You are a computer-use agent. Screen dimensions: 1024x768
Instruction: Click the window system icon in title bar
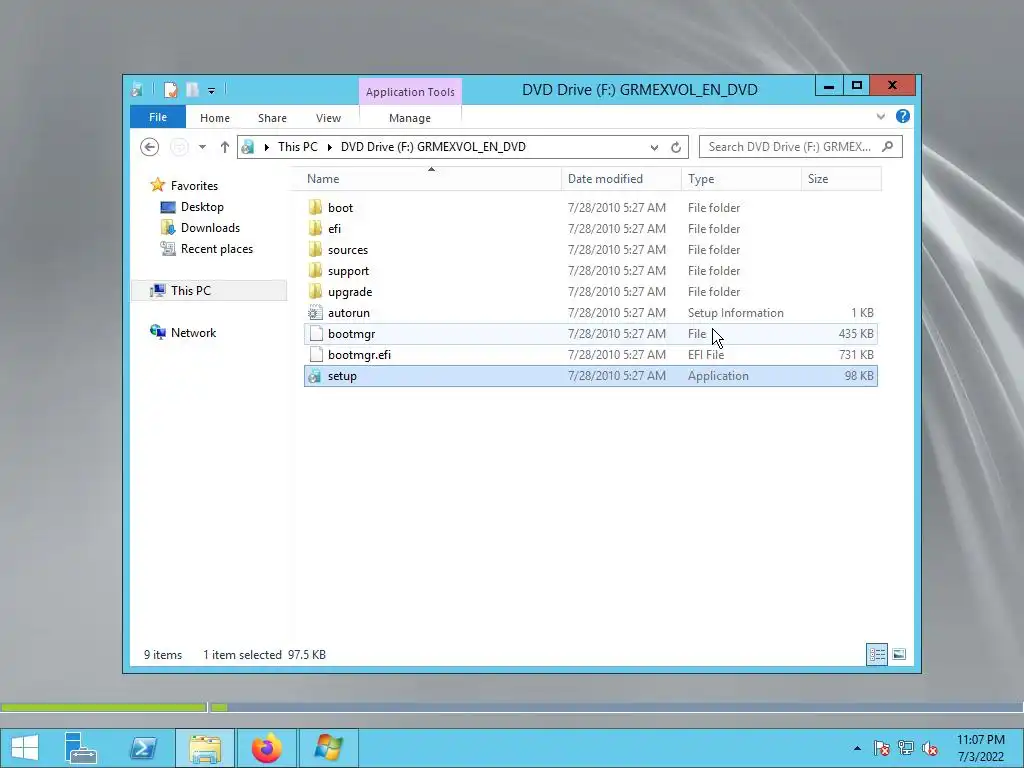(x=138, y=89)
